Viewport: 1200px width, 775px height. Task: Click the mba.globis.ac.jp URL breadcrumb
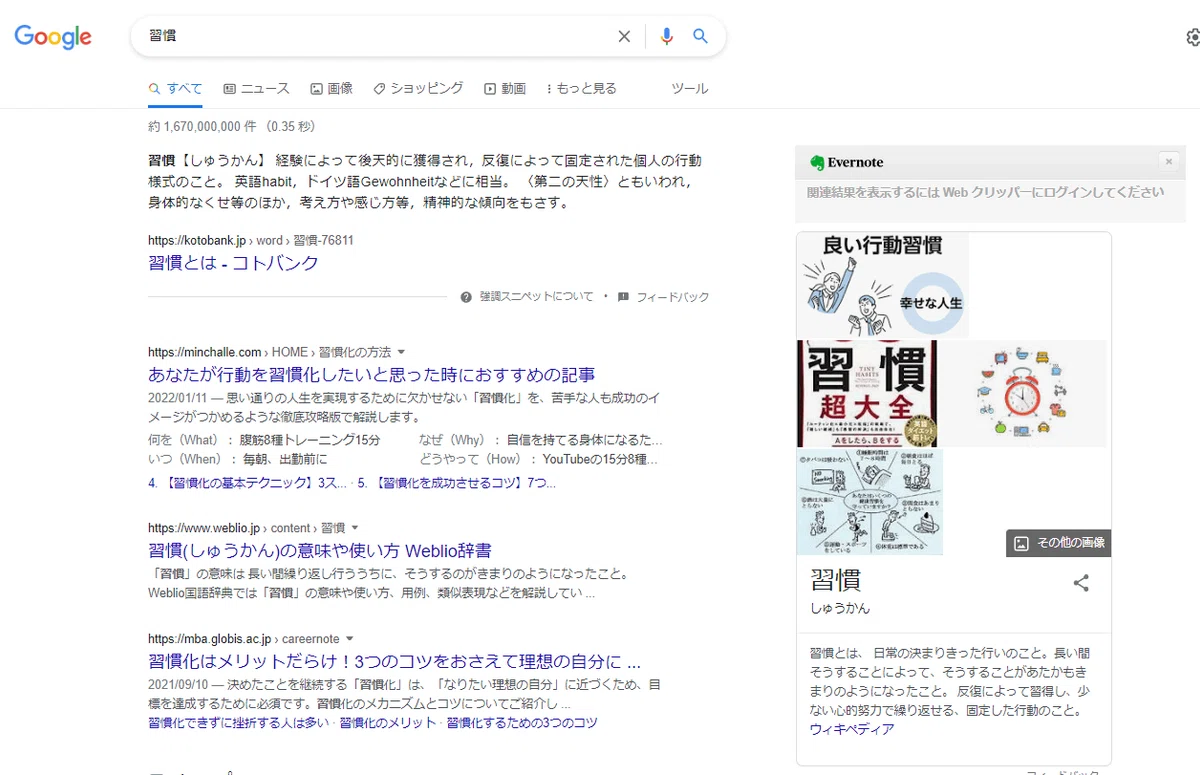[243, 639]
